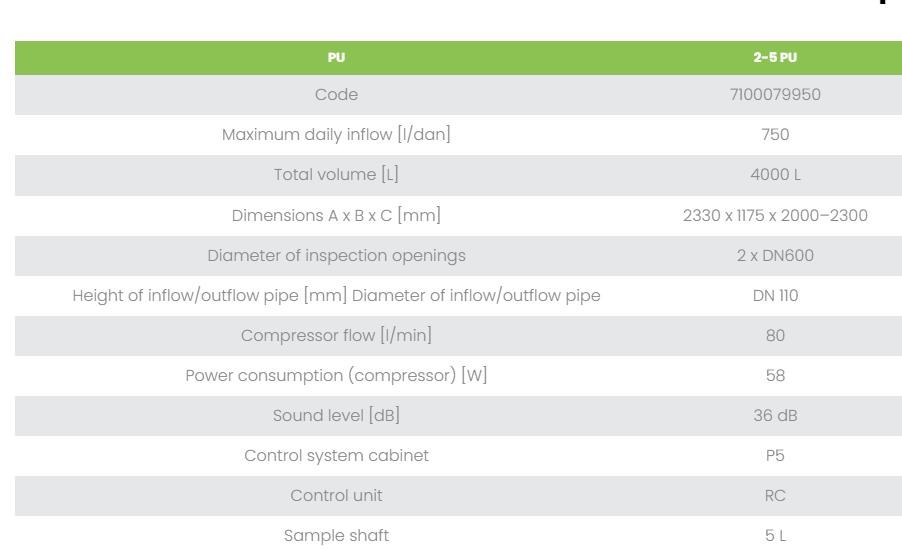
Task: Click the Total volume row label
Action: pyautogui.click(x=336, y=174)
